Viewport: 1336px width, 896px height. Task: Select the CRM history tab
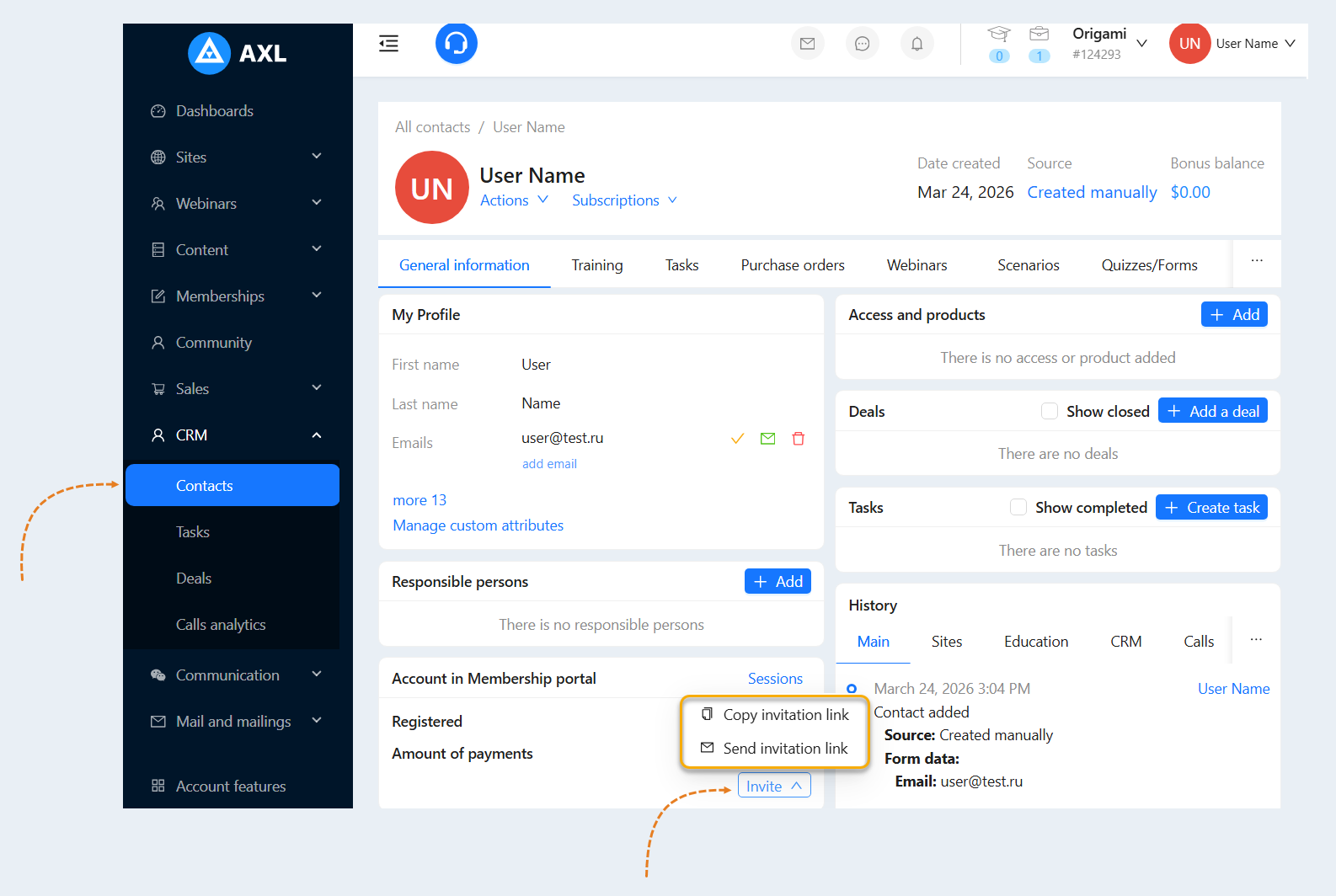tap(1125, 642)
